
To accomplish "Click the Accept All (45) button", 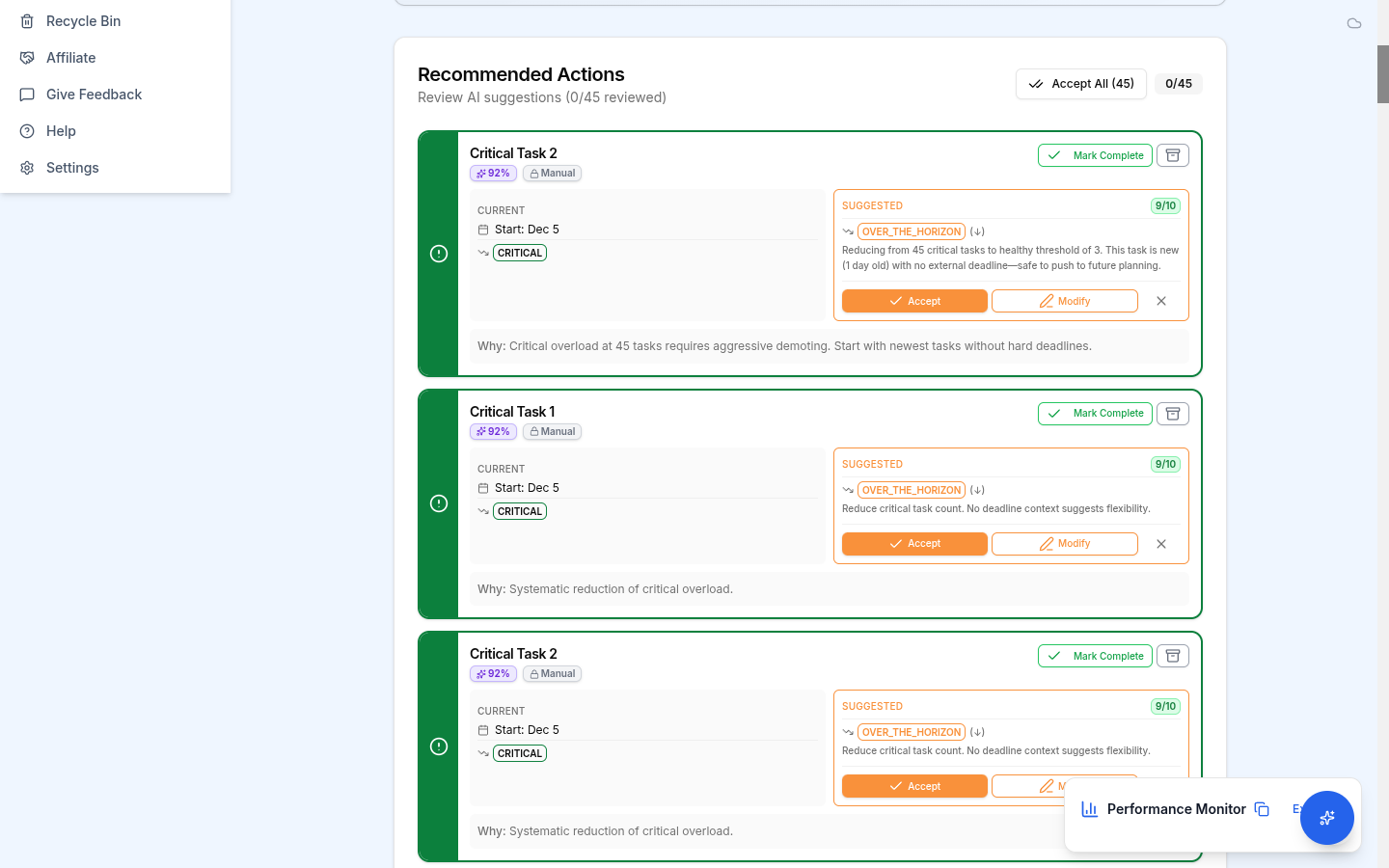I will pos(1080,84).
